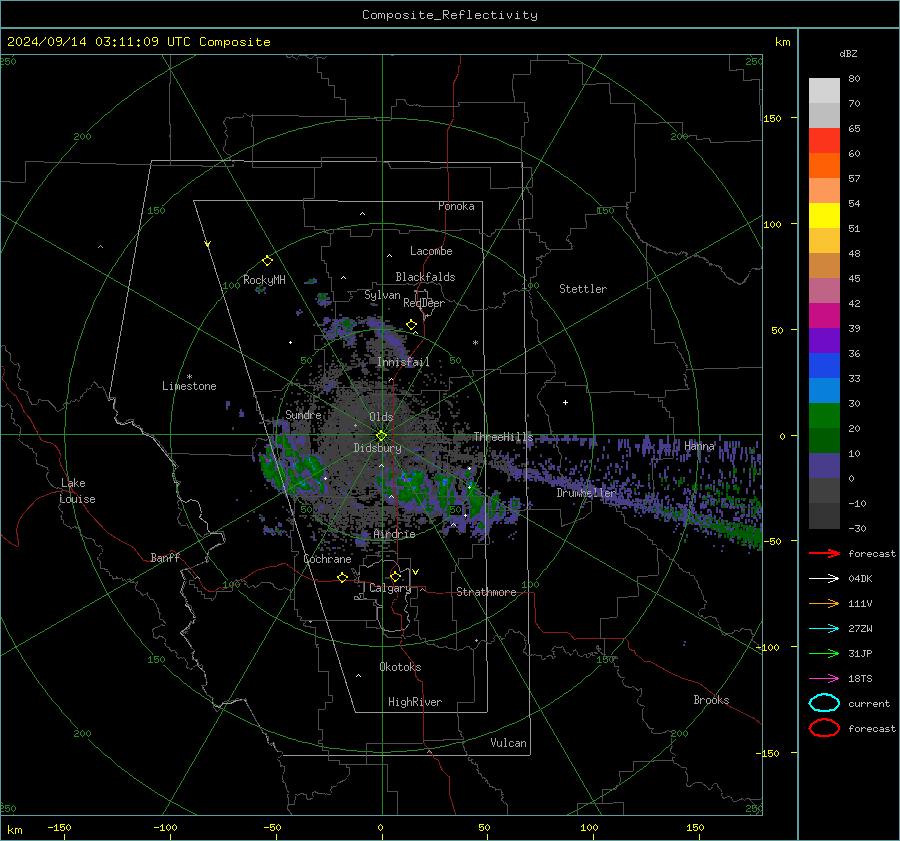Viewport: 900px width, 841px height.
Task: Click the Vulcan town label
Action: coord(508,743)
